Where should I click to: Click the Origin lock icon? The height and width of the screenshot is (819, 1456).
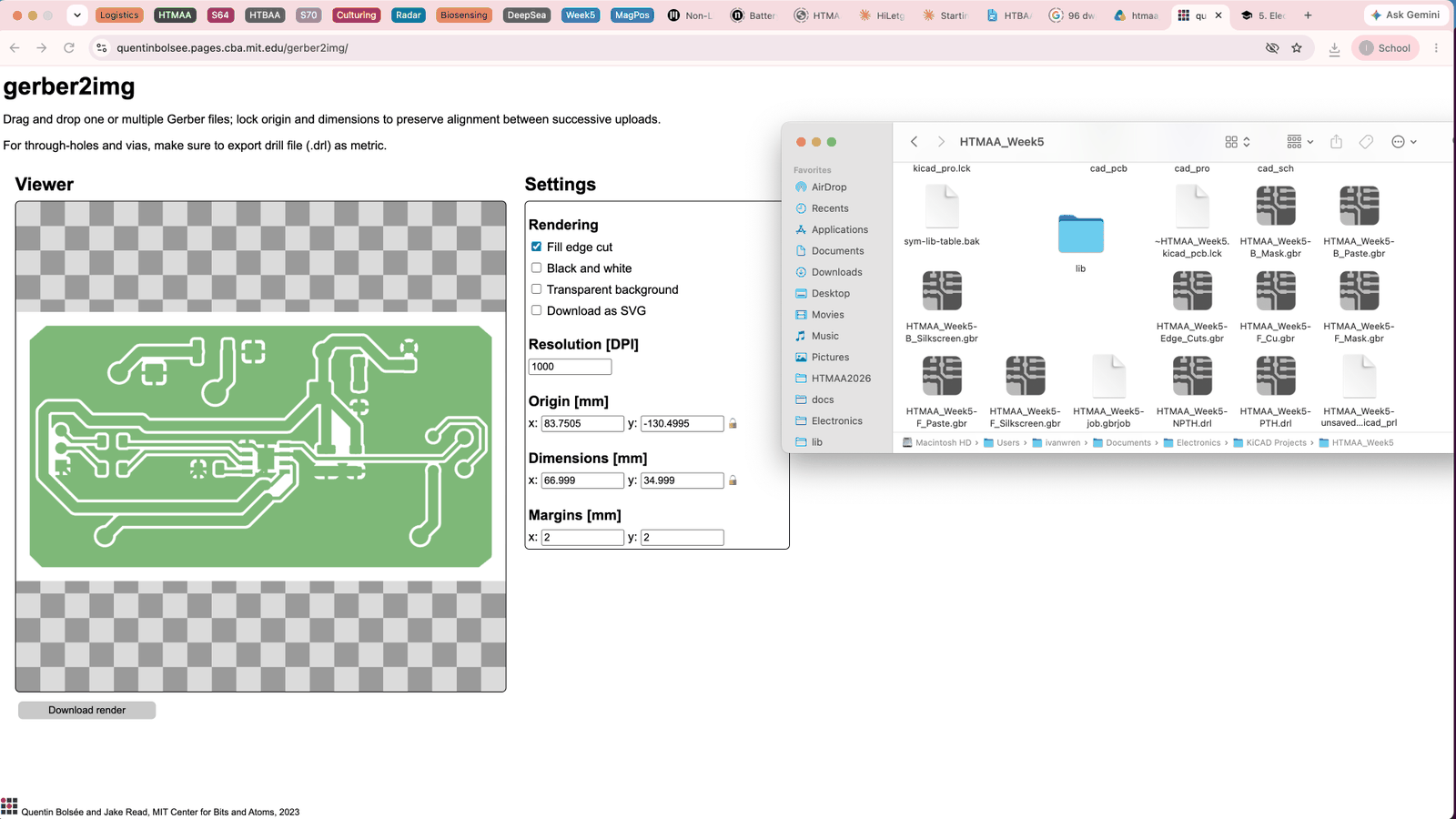(733, 423)
